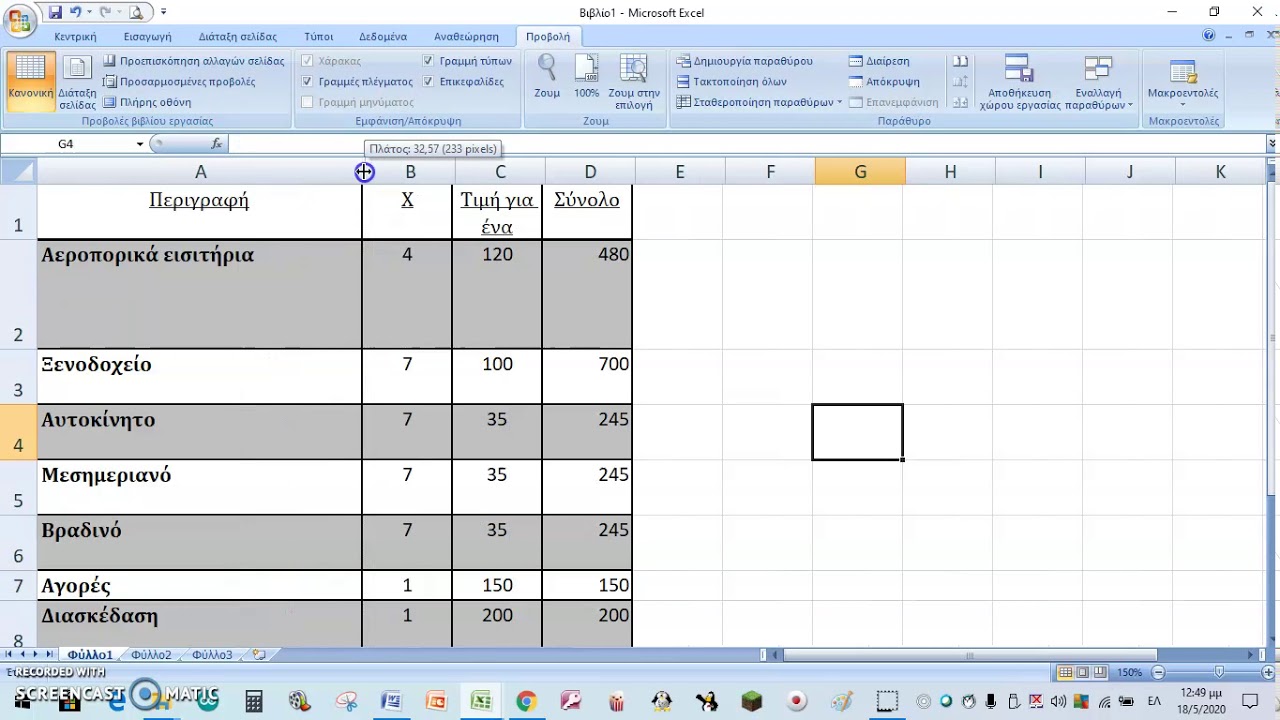This screenshot has width=1280, height=720.
Task: Switch to the Τύποι ribbon tab
Action: click(x=318, y=36)
